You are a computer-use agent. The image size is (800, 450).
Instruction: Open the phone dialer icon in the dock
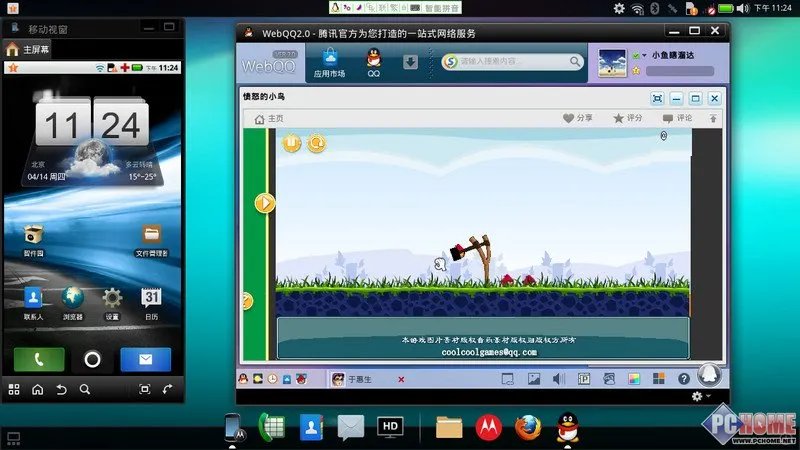(x=271, y=427)
